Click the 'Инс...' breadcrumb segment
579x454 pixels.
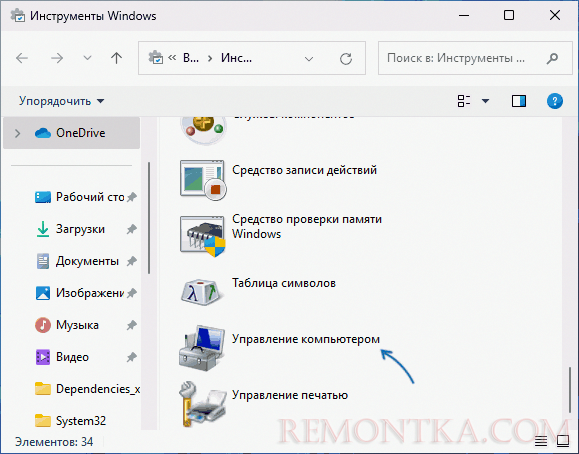[236, 58]
